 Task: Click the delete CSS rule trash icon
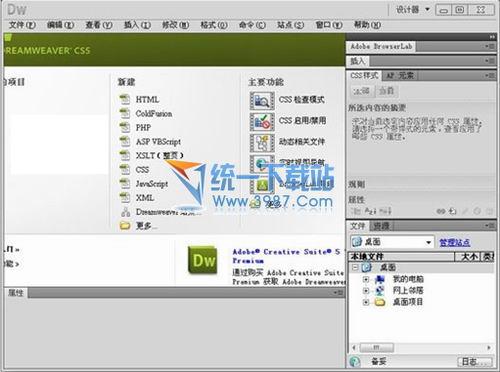(x=489, y=211)
